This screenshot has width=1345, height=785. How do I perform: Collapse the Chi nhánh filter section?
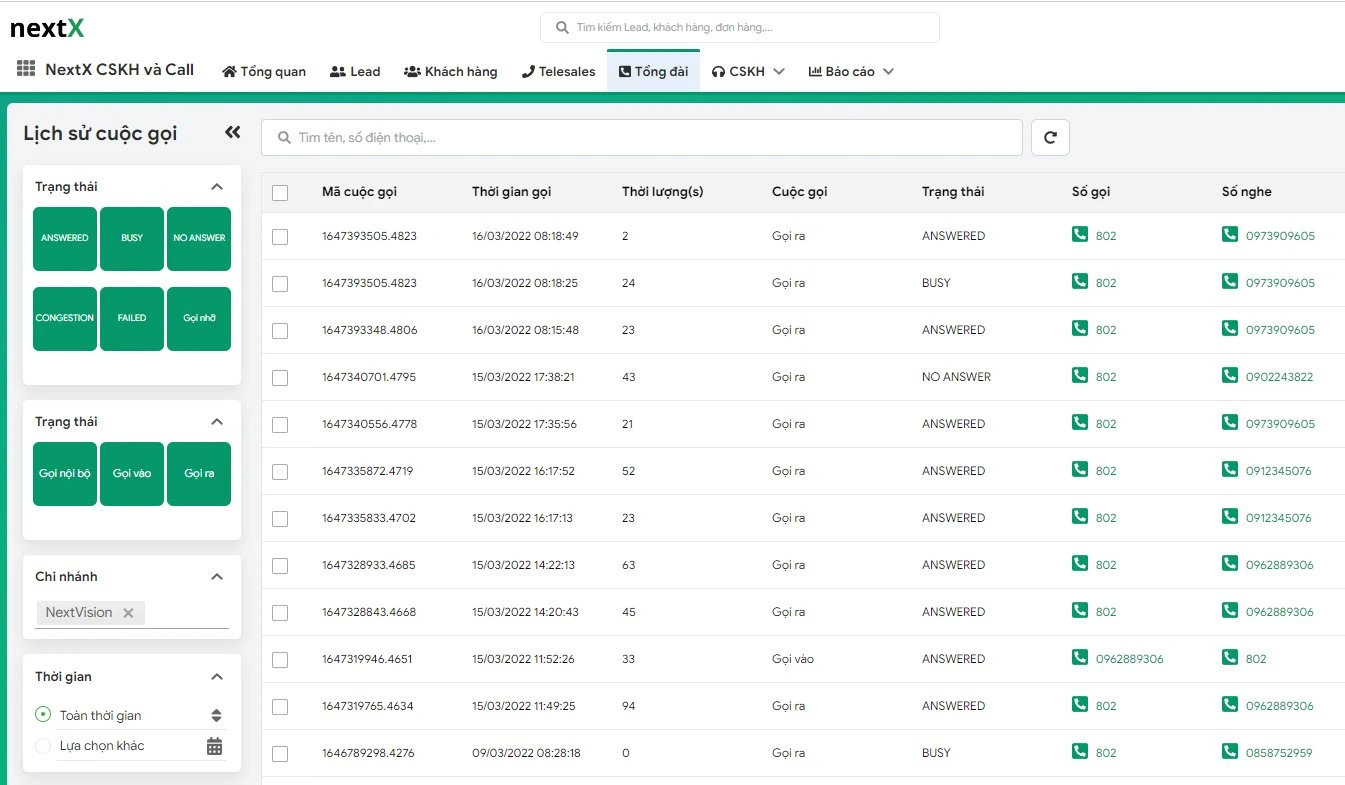coord(217,577)
